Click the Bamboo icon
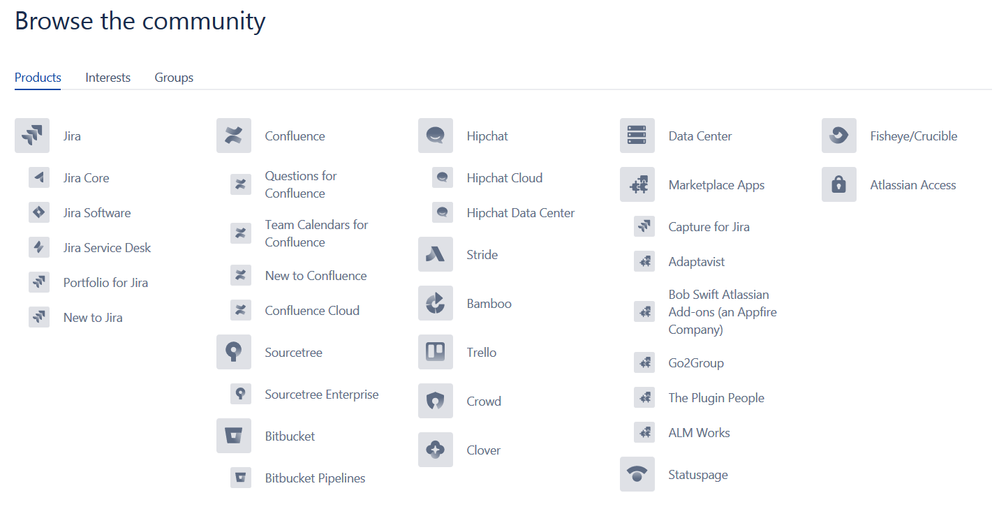The image size is (999, 514). coord(436,303)
